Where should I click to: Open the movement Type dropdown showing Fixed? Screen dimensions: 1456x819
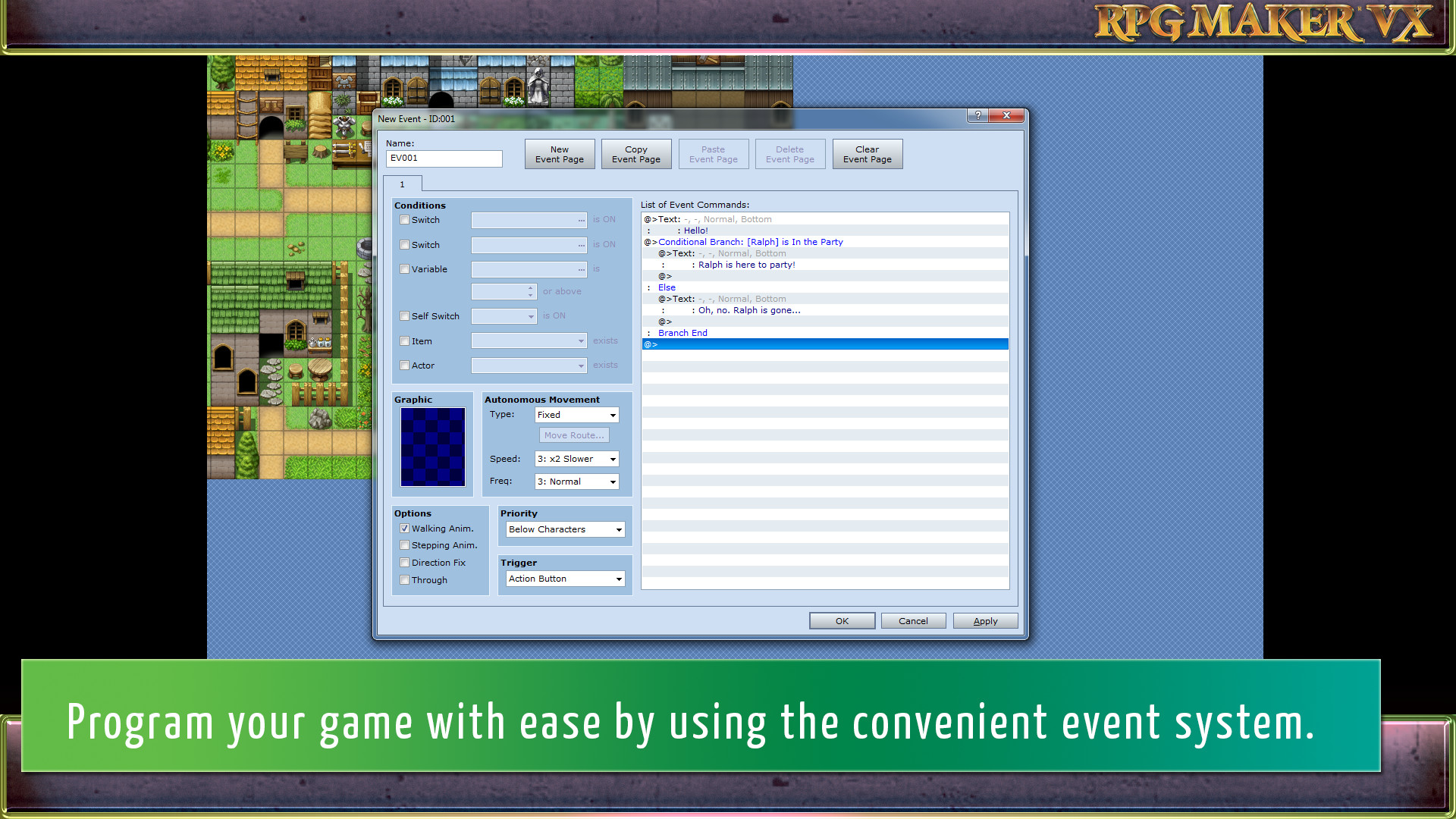576,415
